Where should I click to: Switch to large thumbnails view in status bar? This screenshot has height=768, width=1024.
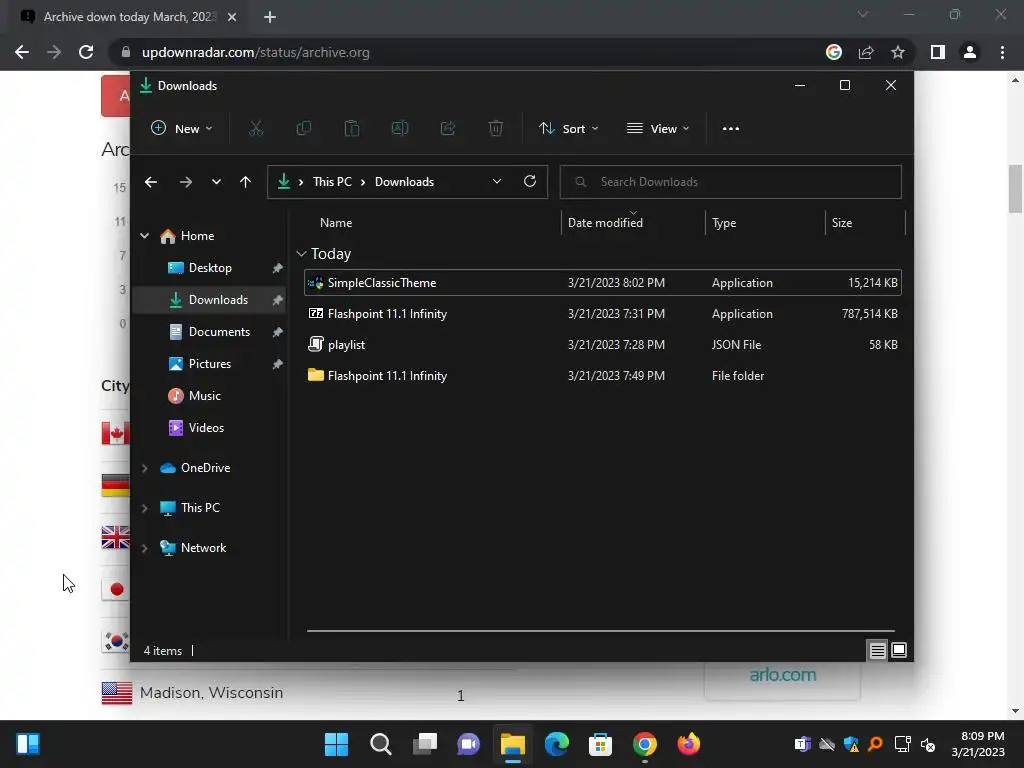(899, 650)
